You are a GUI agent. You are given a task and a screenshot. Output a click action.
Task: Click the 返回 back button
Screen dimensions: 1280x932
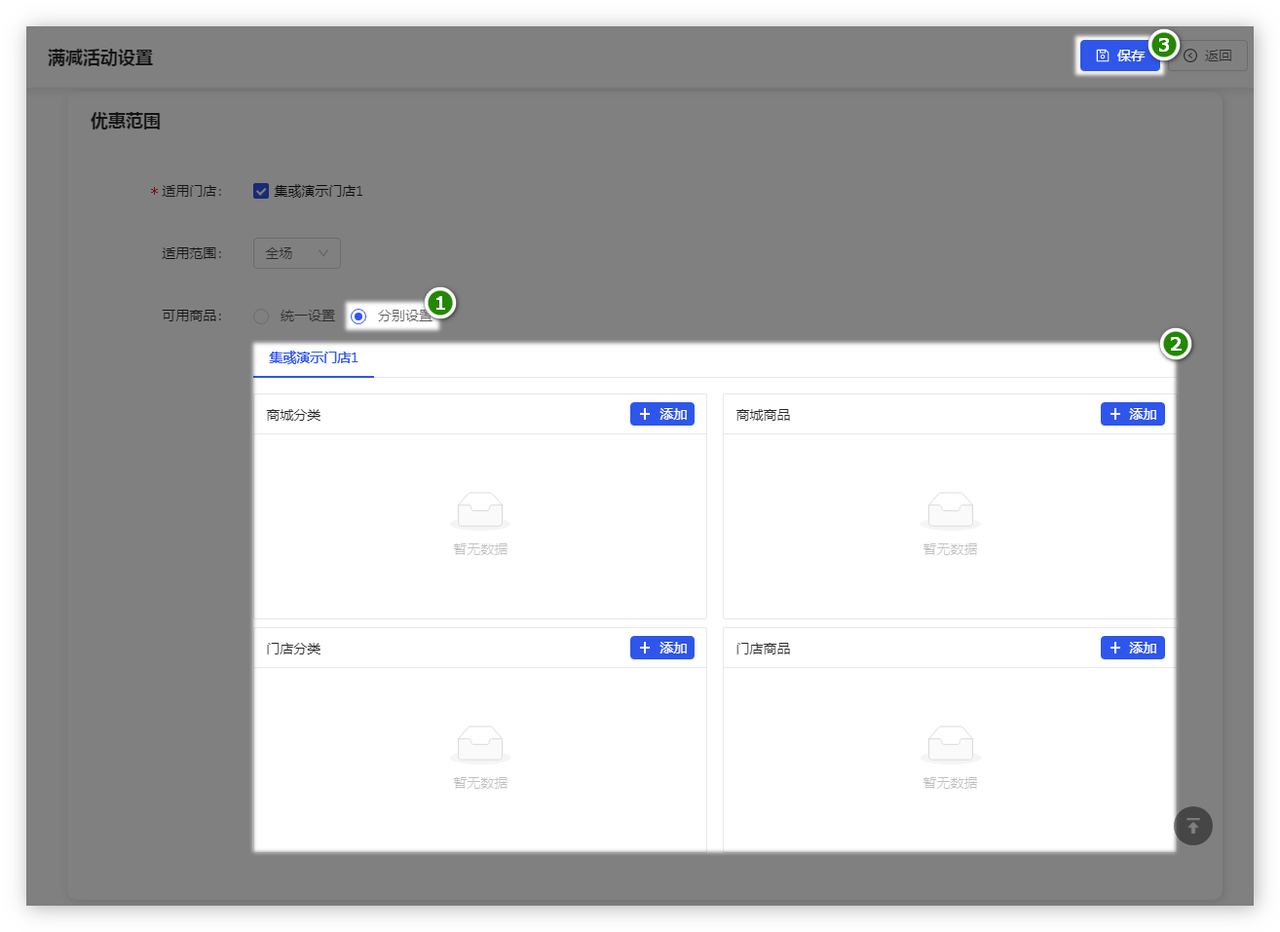click(1208, 56)
